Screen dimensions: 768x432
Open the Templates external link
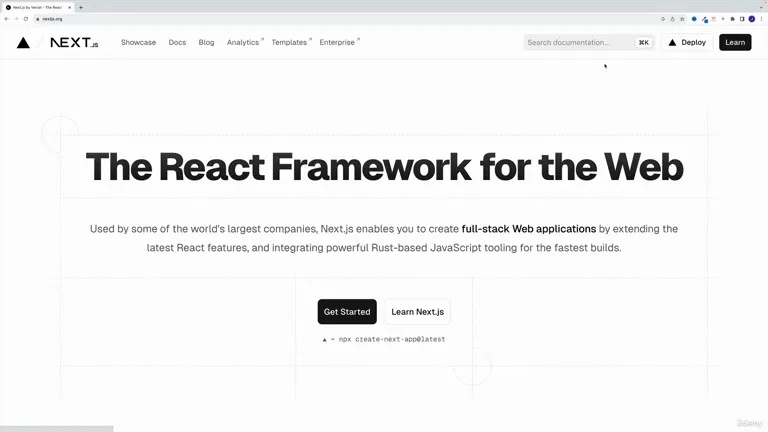[x=291, y=43]
